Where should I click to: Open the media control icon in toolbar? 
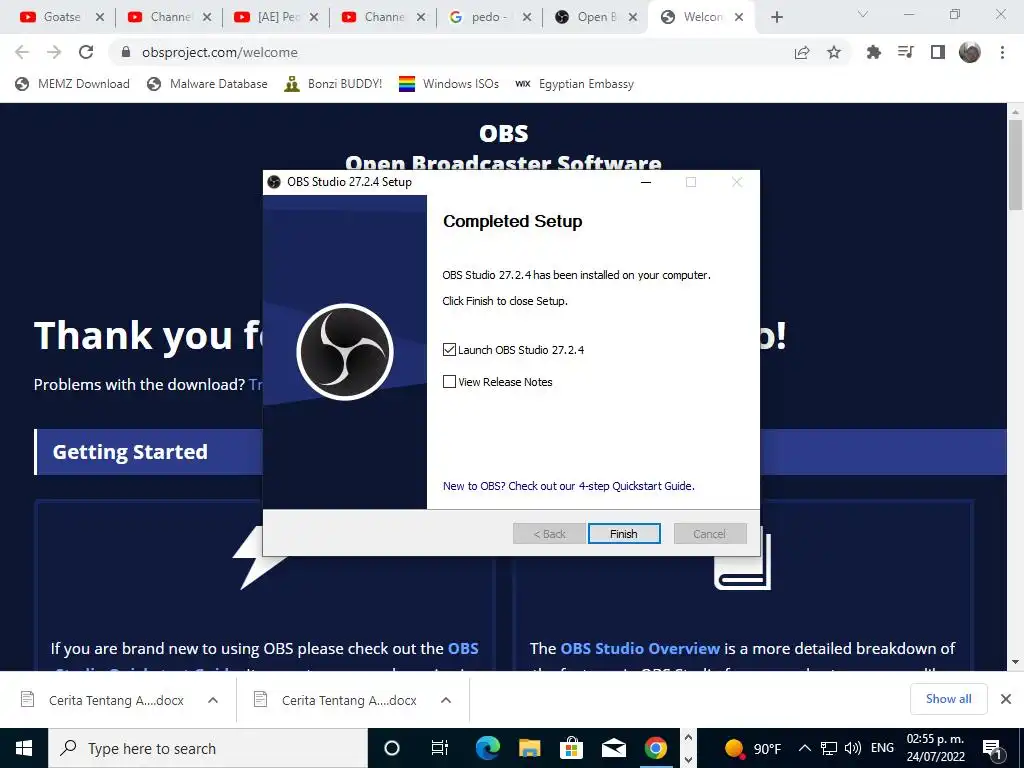click(x=906, y=52)
